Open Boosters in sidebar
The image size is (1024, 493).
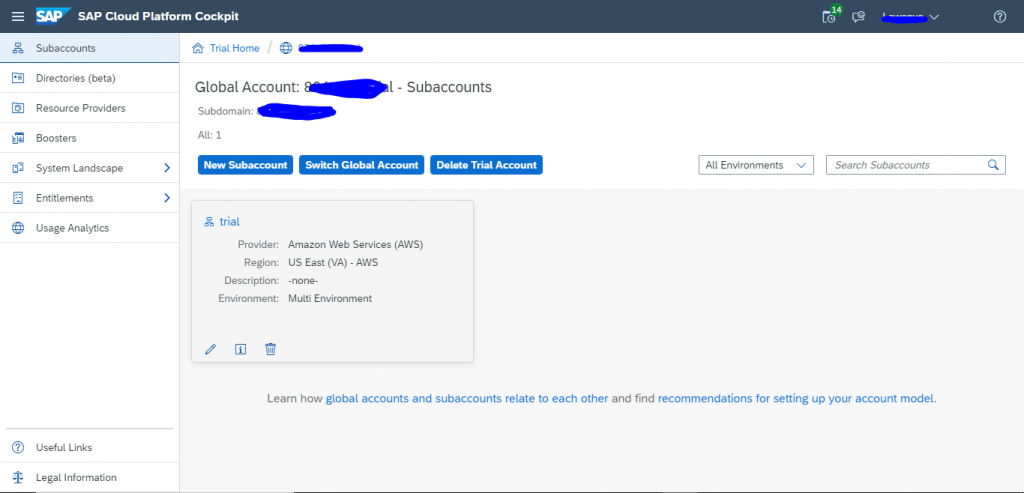pyautogui.click(x=89, y=138)
